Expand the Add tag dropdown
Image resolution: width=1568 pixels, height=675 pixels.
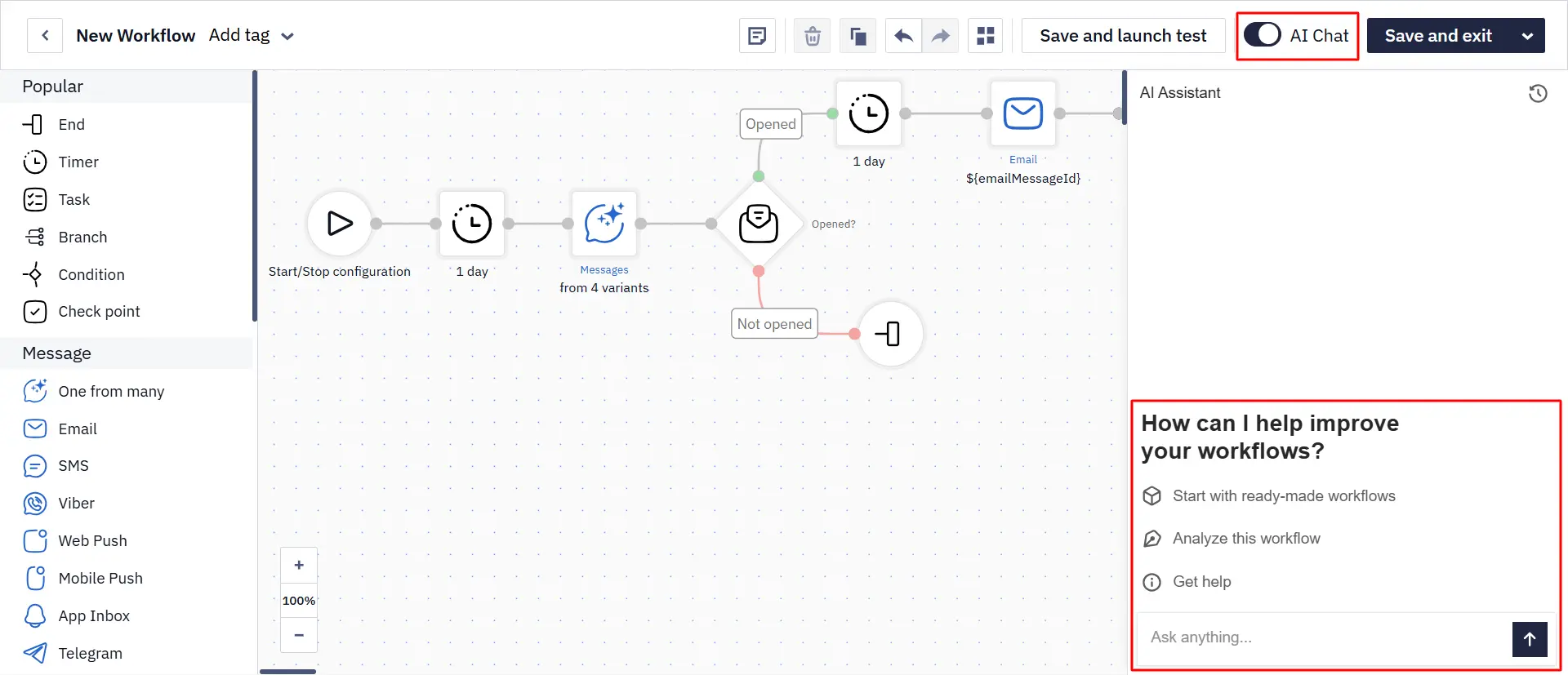tap(252, 35)
